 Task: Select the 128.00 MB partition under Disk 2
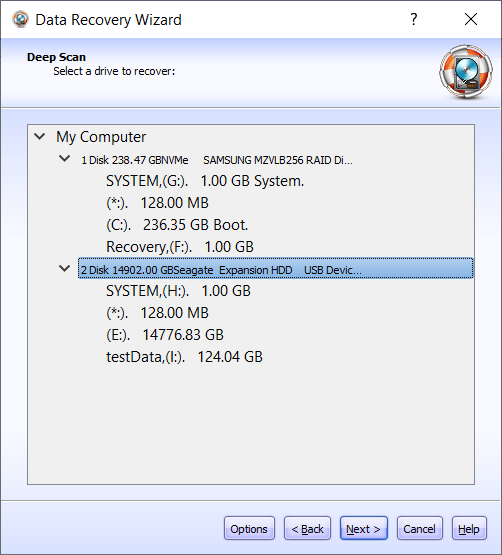[157, 313]
